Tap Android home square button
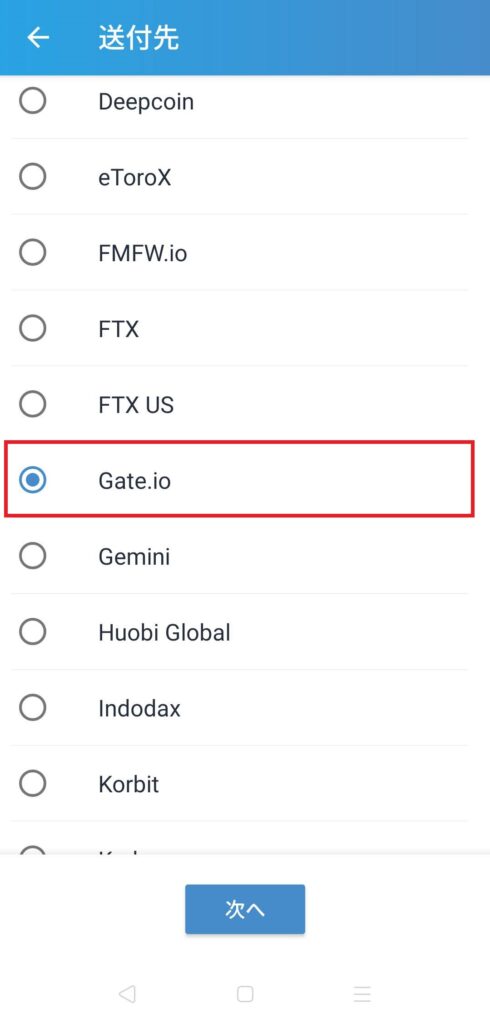Screen dimensions: 490x1024 click(x=245, y=993)
